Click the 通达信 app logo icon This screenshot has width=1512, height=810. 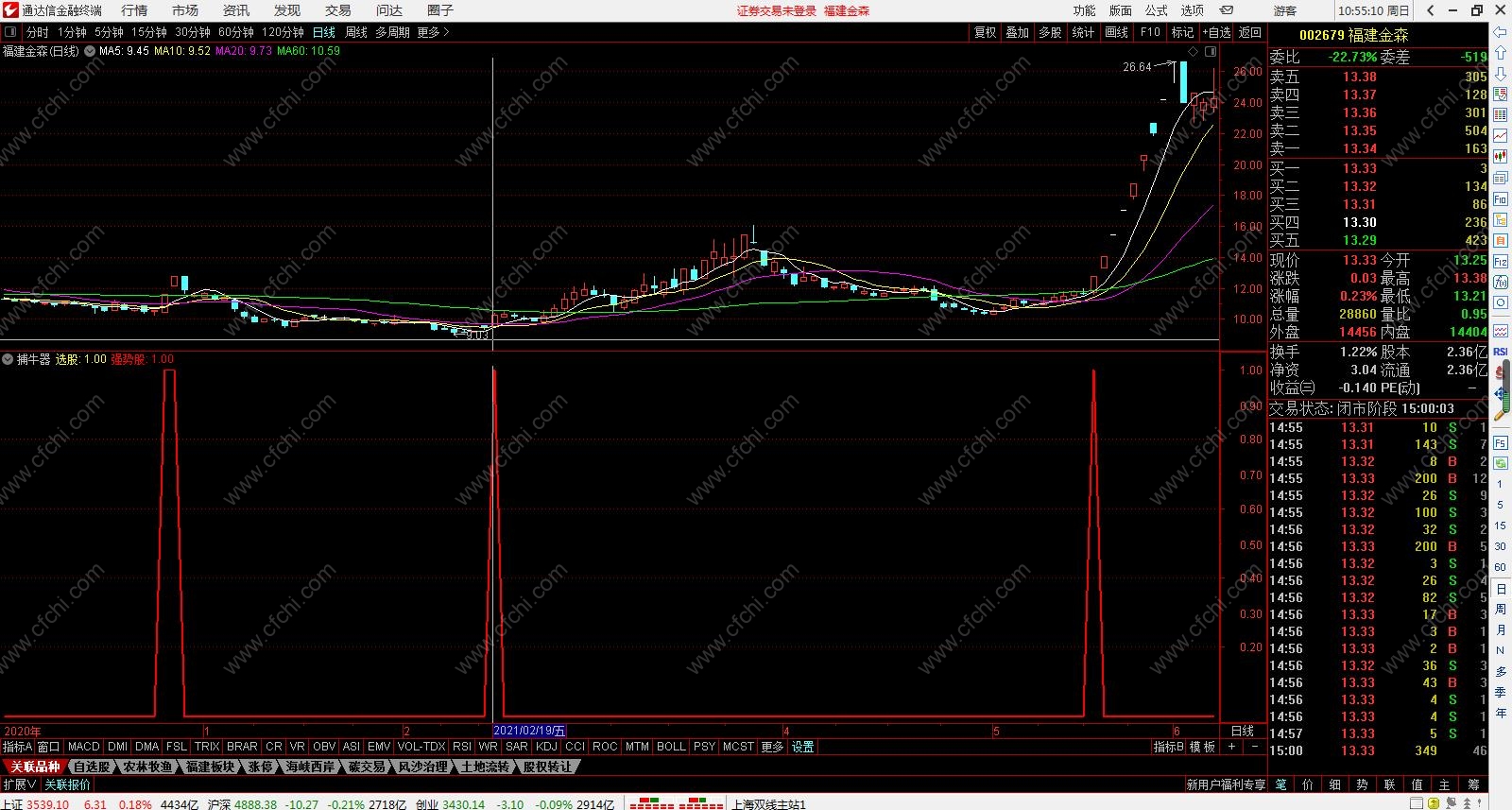click(x=10, y=10)
